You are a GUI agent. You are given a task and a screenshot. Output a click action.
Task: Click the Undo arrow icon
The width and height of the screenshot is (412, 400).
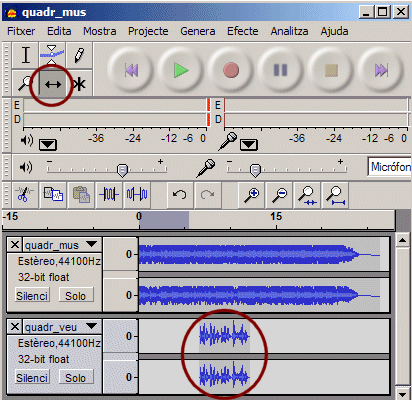click(x=180, y=194)
